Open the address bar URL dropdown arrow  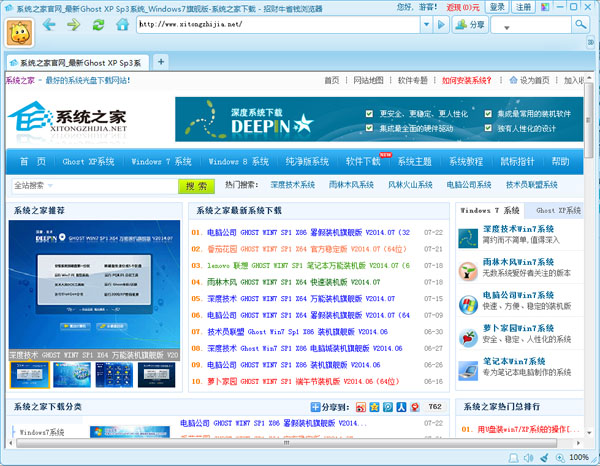[x=428, y=24]
